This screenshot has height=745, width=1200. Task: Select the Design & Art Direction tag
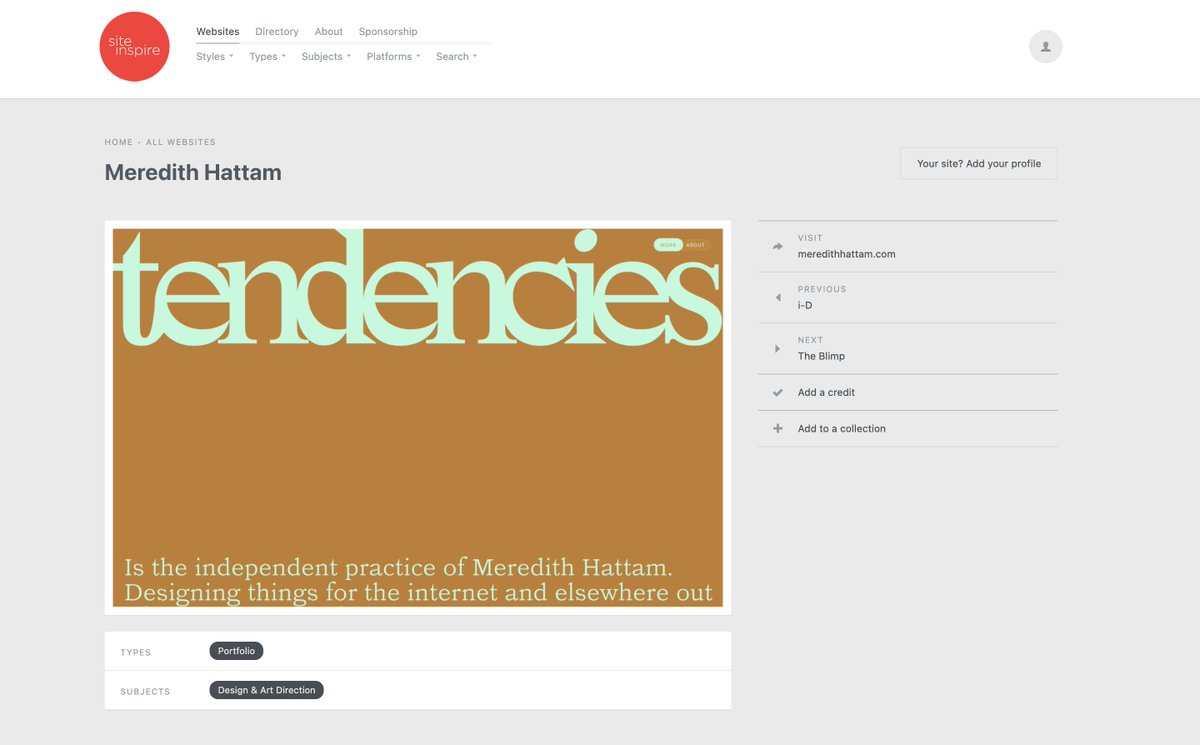point(267,690)
